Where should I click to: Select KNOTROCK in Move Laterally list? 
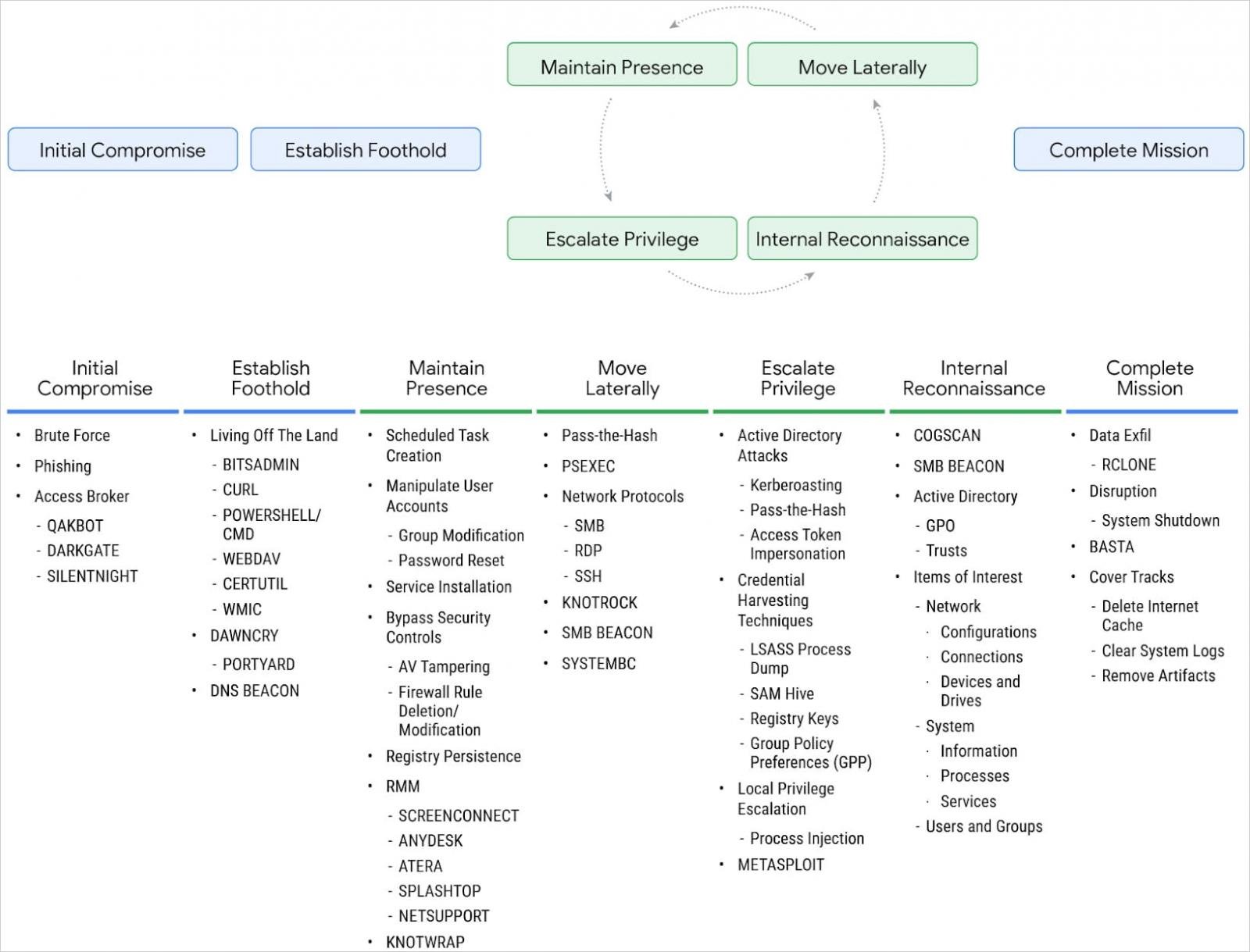(600, 602)
